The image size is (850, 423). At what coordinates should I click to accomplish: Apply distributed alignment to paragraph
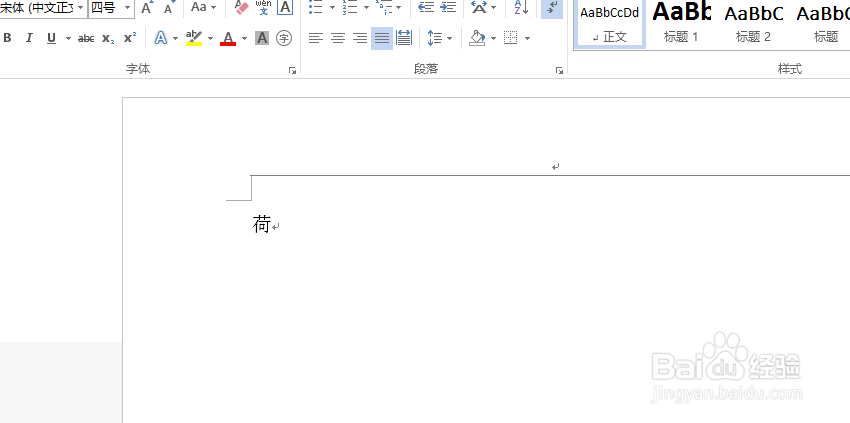coord(404,38)
